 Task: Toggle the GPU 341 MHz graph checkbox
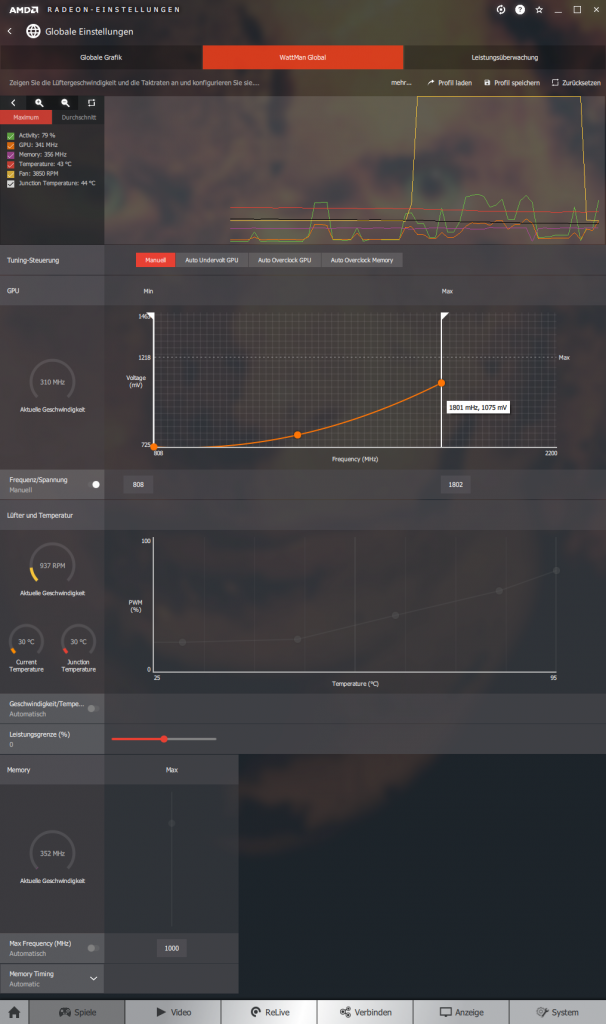tap(10, 146)
